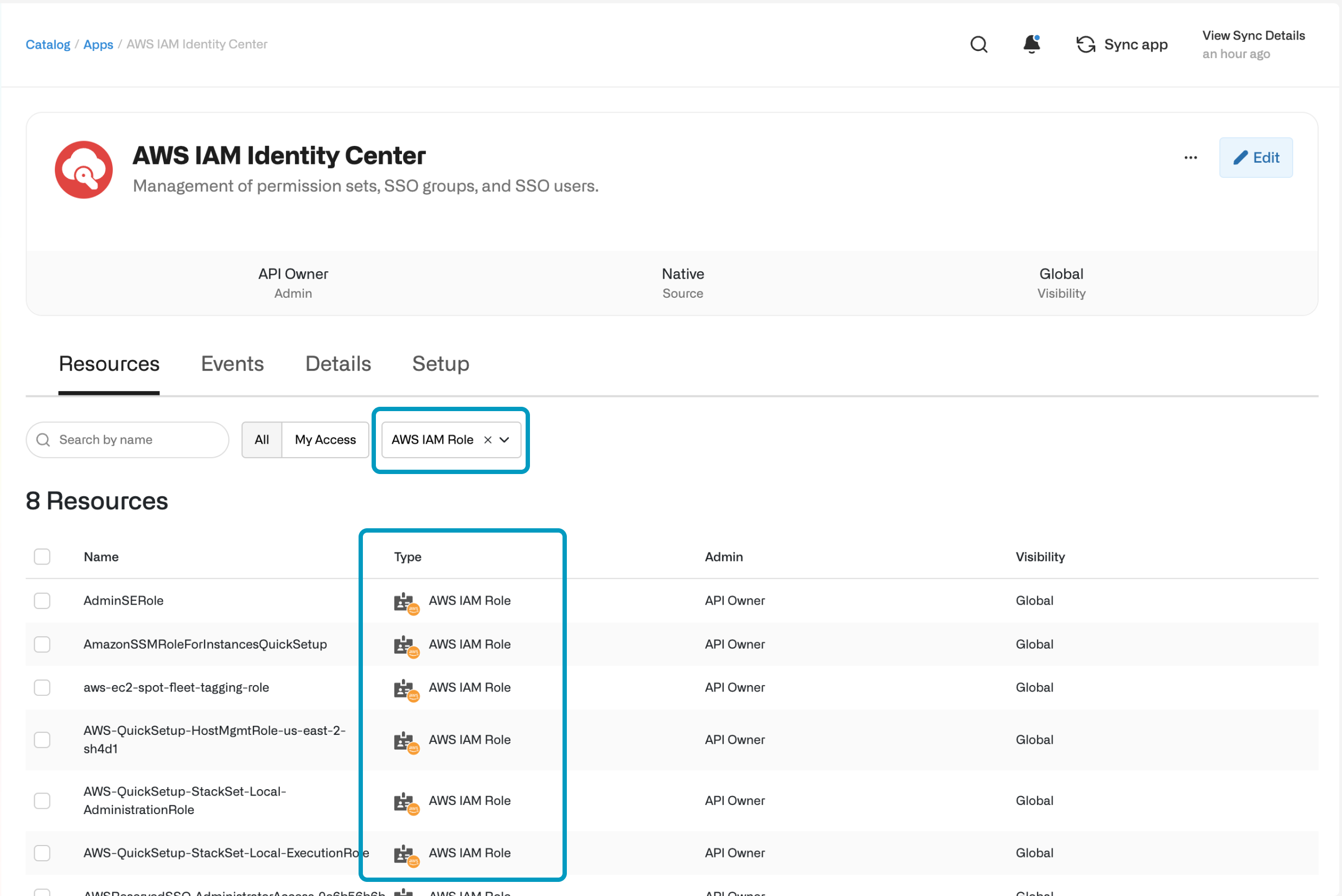1342x896 pixels.
Task: Check the AdminSERole row checkbox
Action: pos(42,600)
